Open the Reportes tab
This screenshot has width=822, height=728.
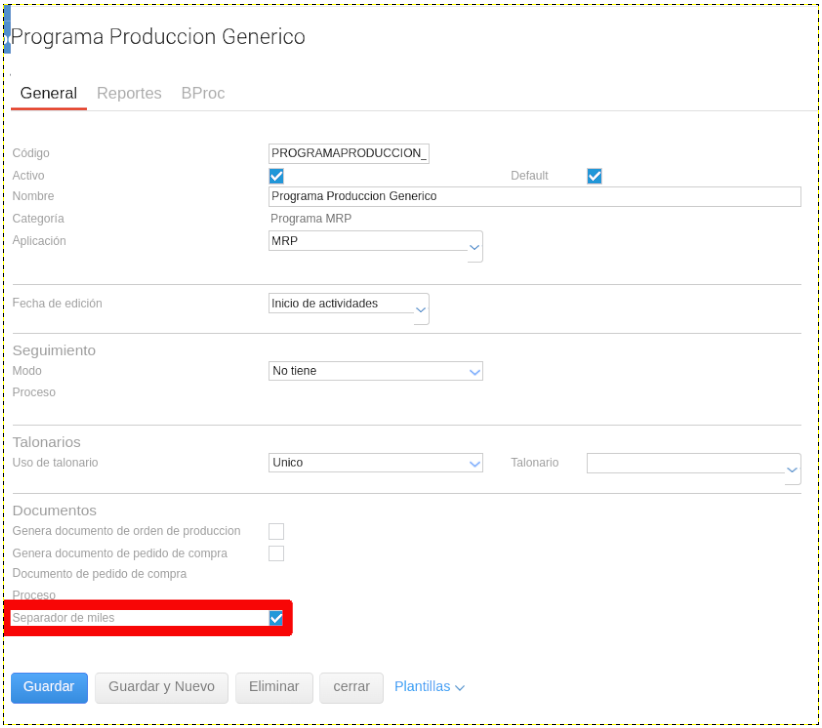pos(129,93)
